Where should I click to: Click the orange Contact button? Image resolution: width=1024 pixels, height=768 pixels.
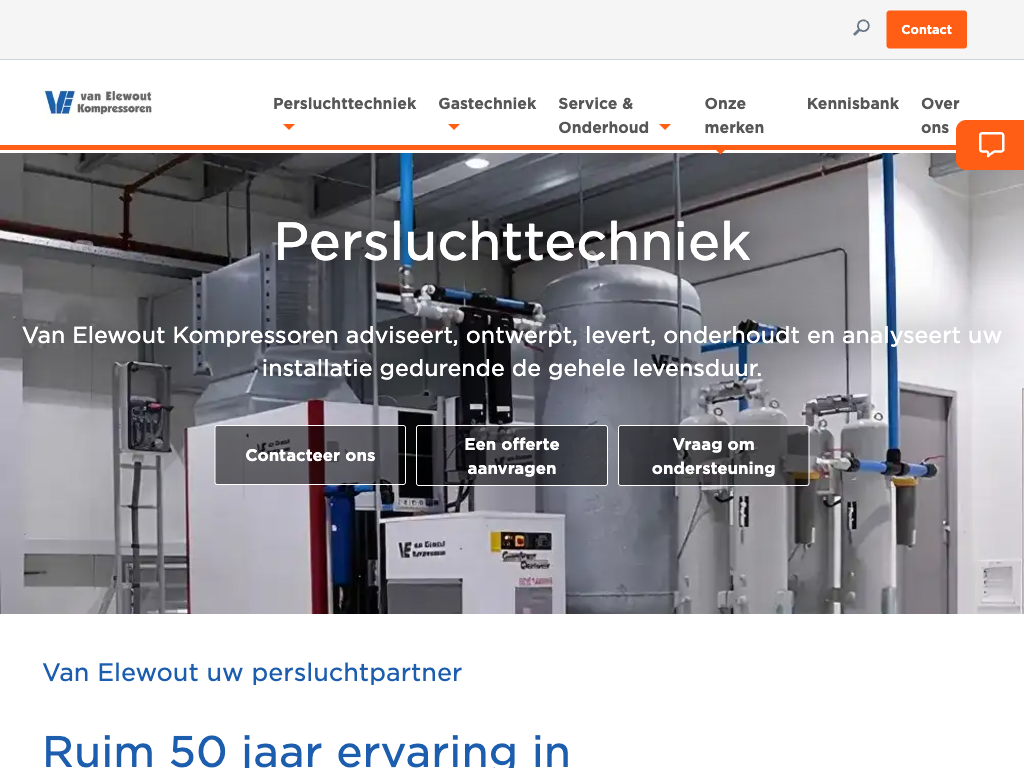pyautogui.click(x=926, y=29)
